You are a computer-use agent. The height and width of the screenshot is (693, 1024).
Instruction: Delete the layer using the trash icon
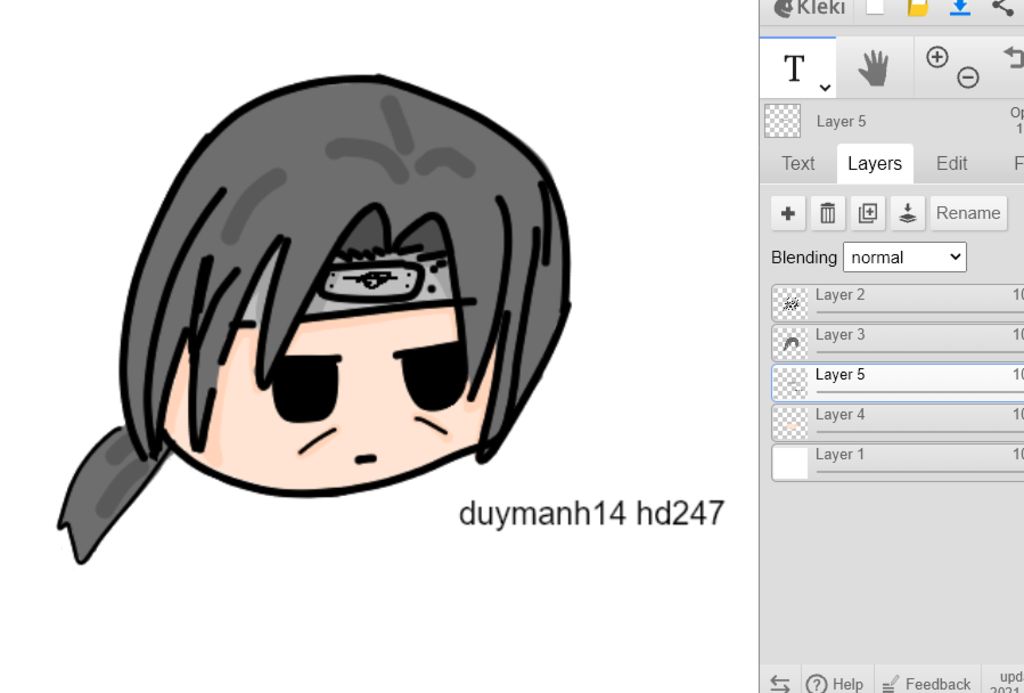[827, 213]
